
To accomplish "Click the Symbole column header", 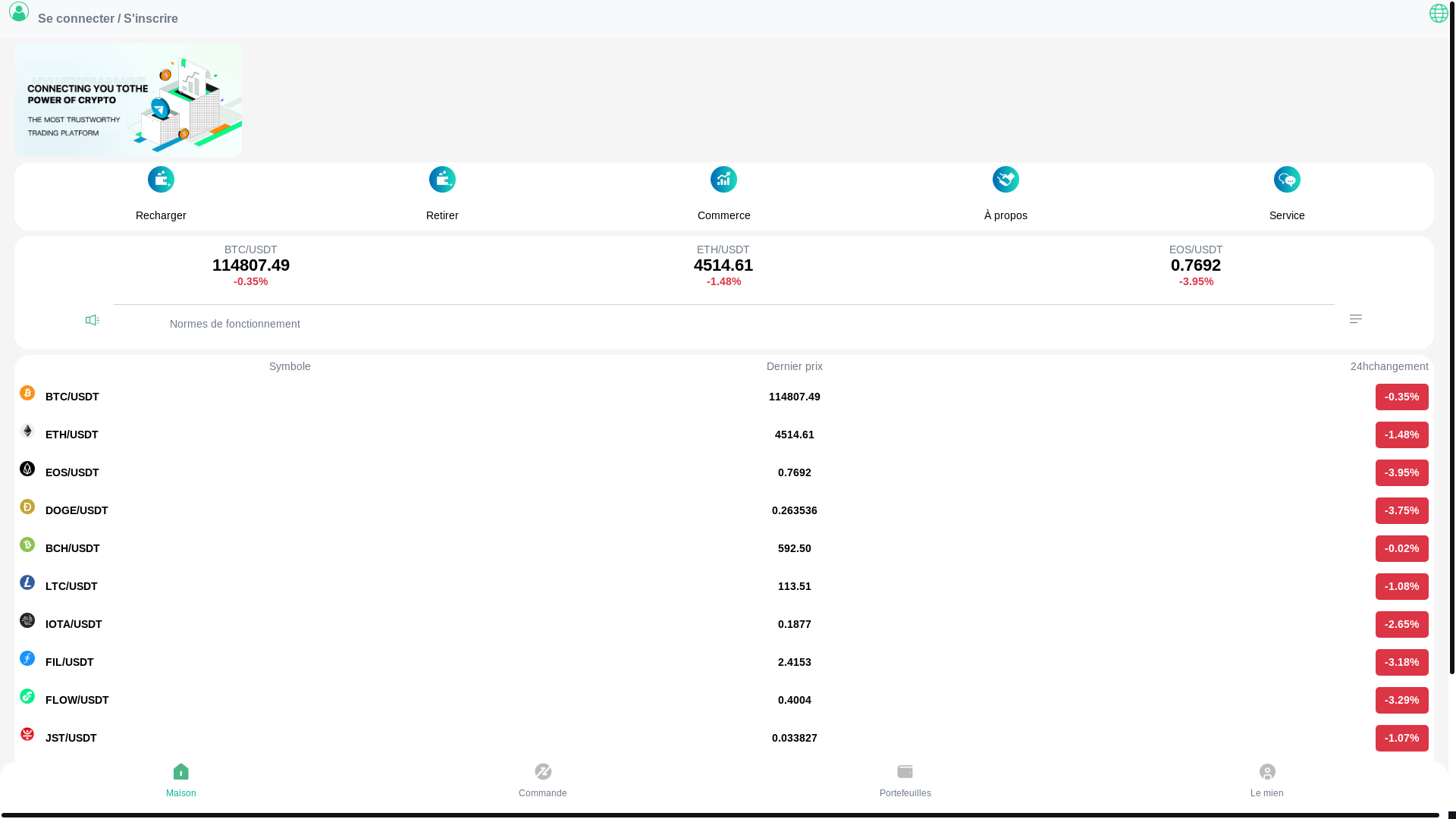I will [290, 366].
